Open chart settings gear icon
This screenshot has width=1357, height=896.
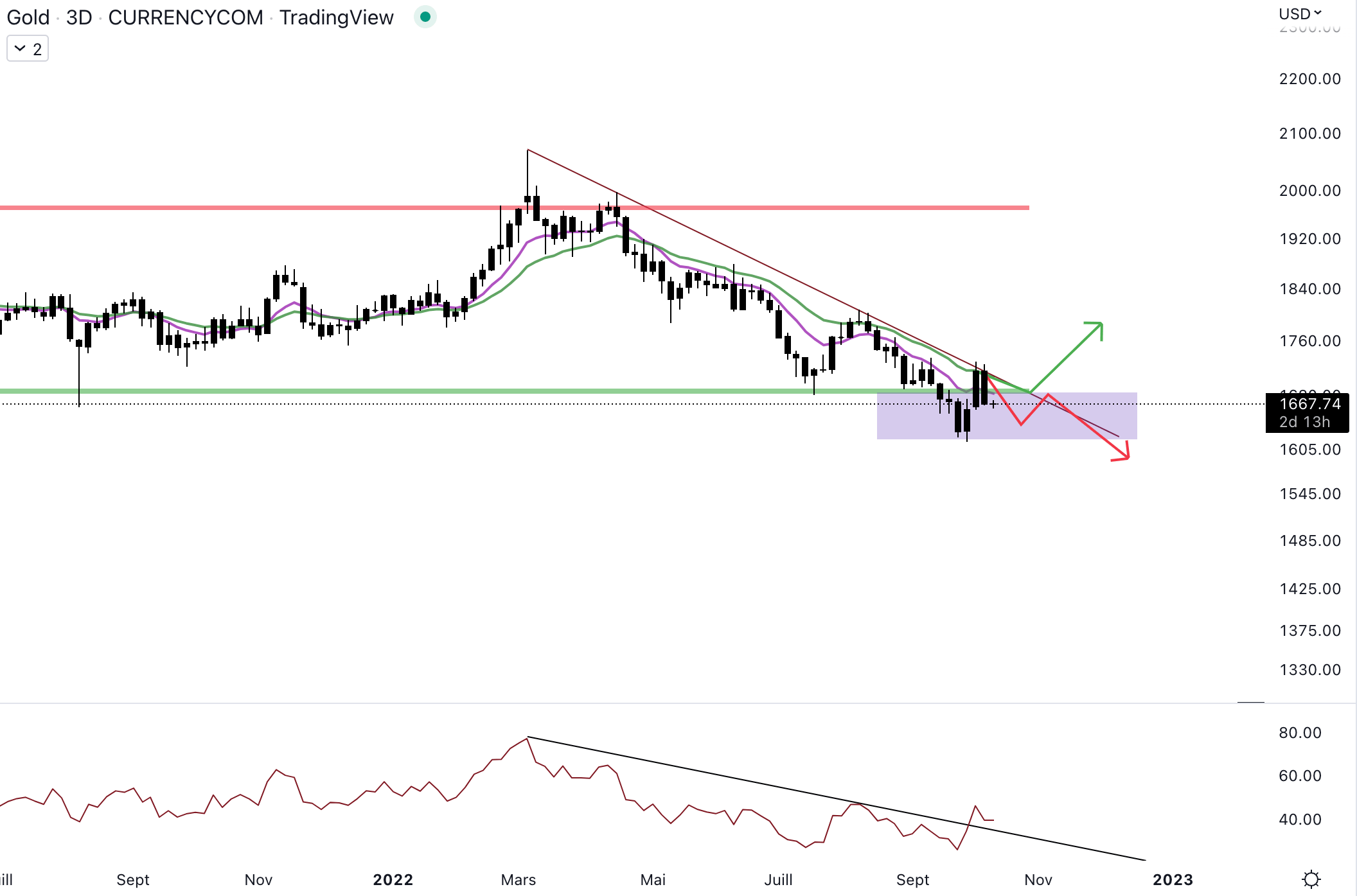tap(1311, 878)
